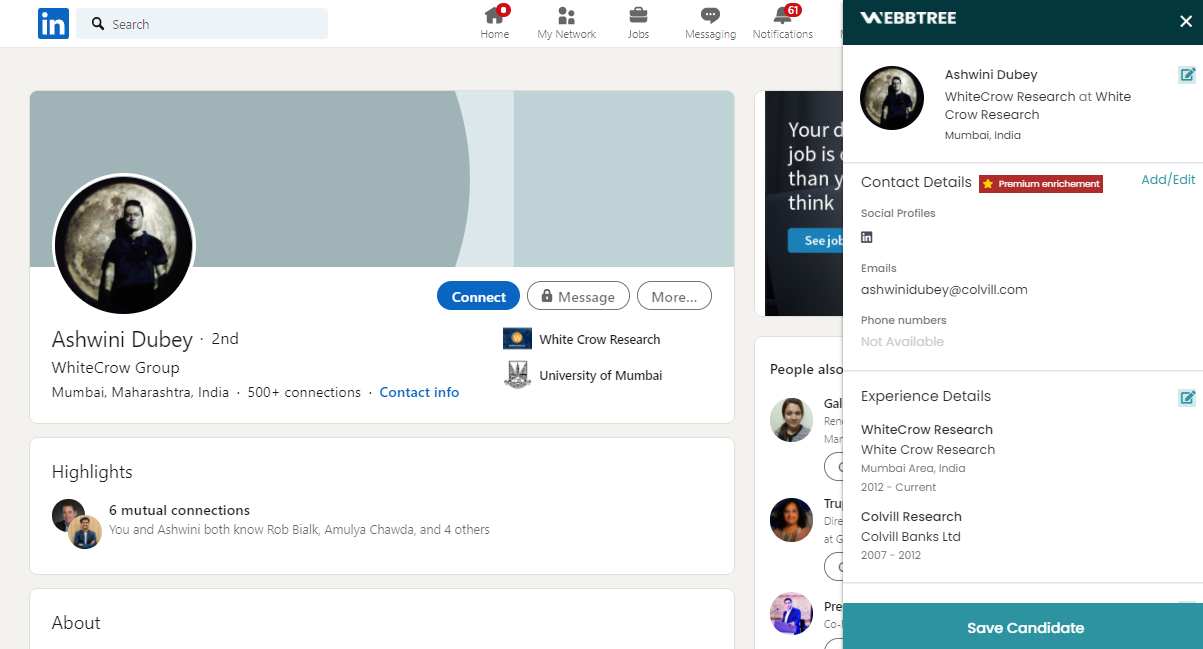Click the mutual connections avatars
This screenshot has height=649, width=1203.
77,523
